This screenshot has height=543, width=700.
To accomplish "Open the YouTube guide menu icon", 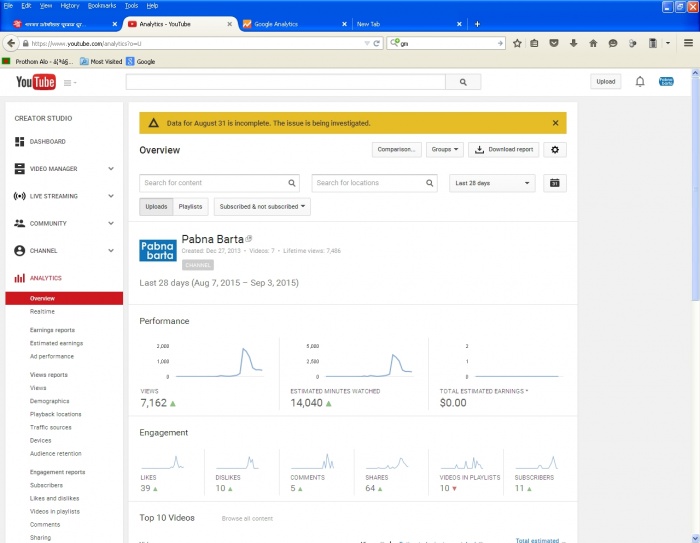I will [70, 83].
